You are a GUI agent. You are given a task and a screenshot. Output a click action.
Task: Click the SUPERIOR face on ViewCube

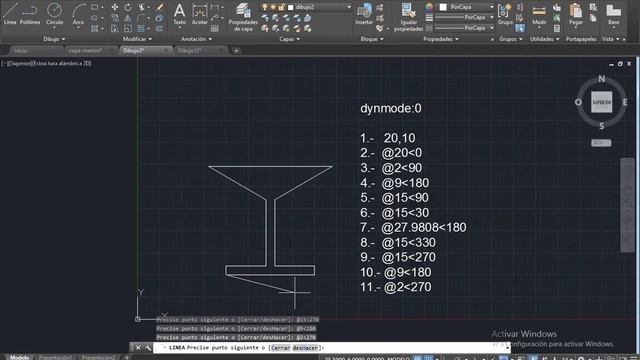(x=602, y=102)
